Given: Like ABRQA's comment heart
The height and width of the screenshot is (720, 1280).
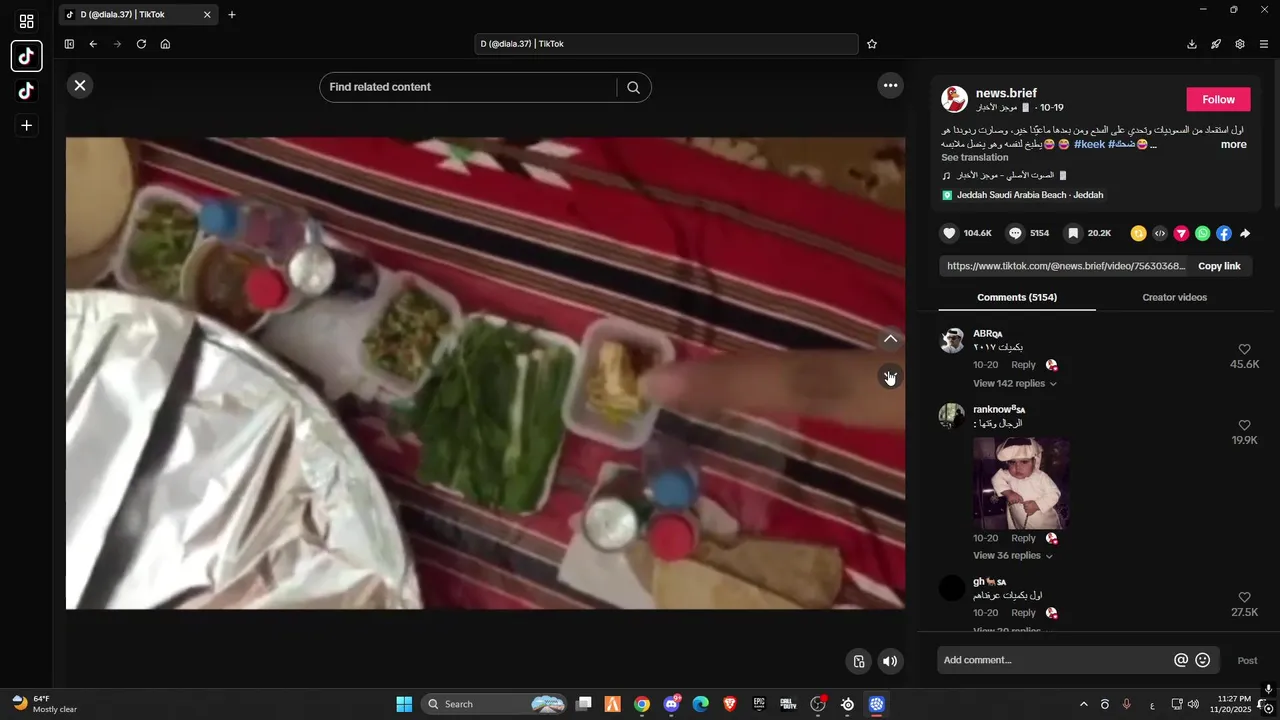Looking at the screenshot, I should [1244, 349].
